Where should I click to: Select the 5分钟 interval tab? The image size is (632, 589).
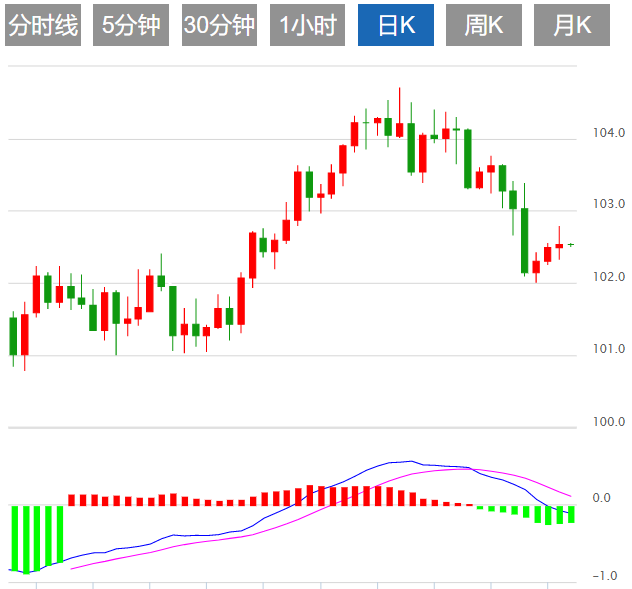131,25
